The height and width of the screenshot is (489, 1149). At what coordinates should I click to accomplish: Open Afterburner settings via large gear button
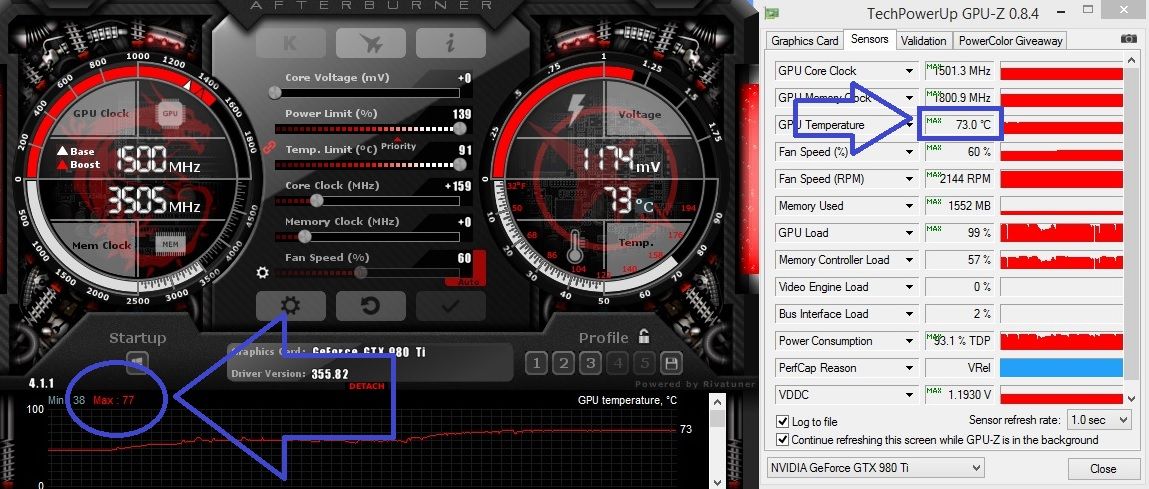291,306
